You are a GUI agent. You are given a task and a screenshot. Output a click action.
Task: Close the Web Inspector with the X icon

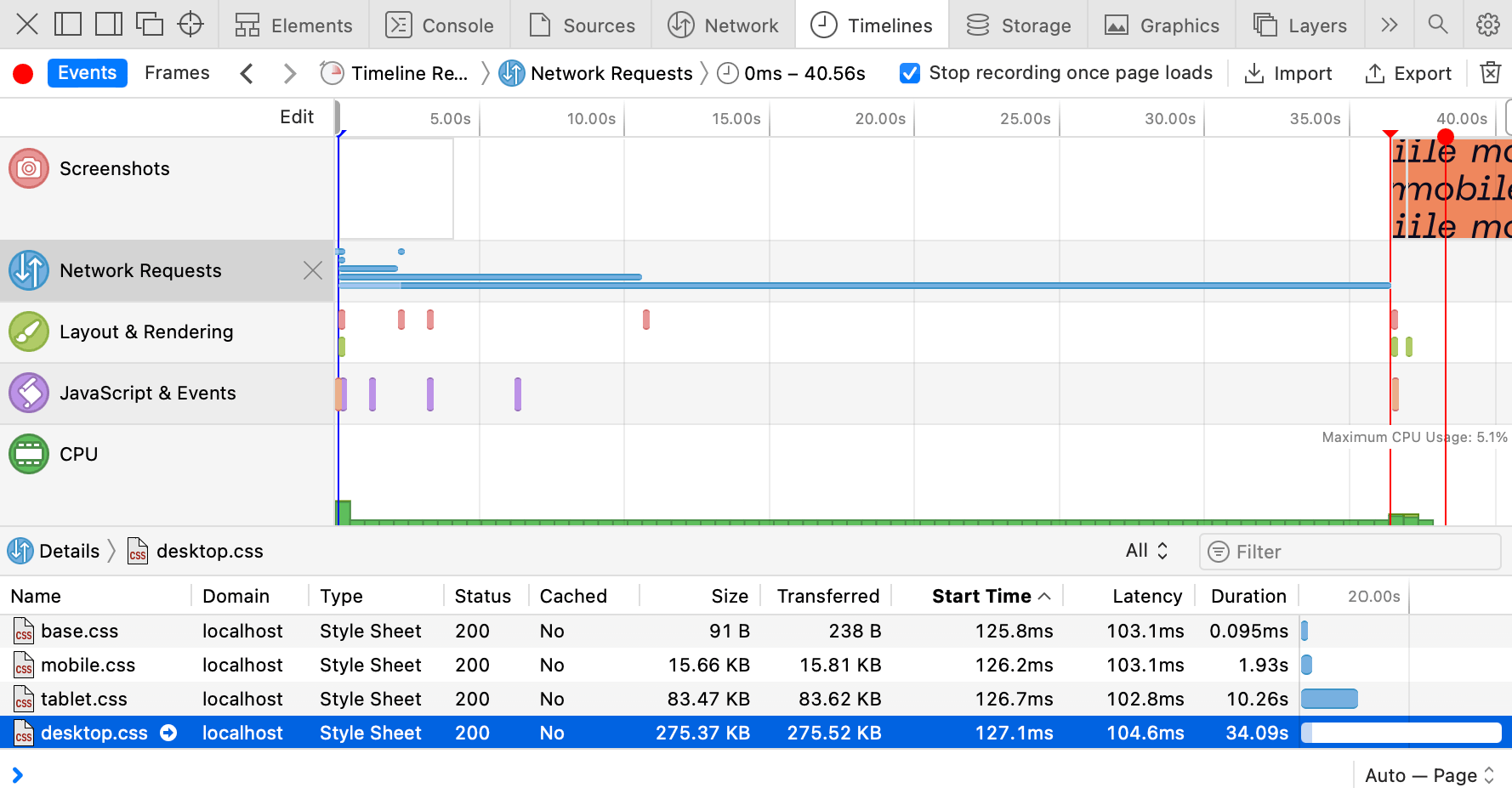27,25
